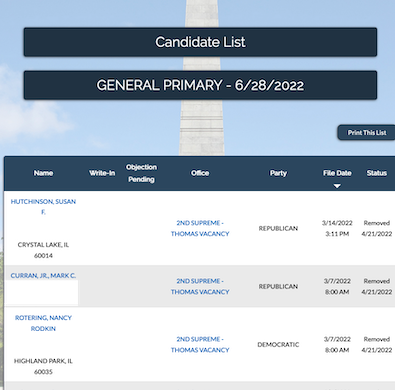This screenshot has width=395, height=390.
Task: Open Curran's 2ND SUPREME - THOMAS VACANCY office link
Action: (x=200, y=286)
